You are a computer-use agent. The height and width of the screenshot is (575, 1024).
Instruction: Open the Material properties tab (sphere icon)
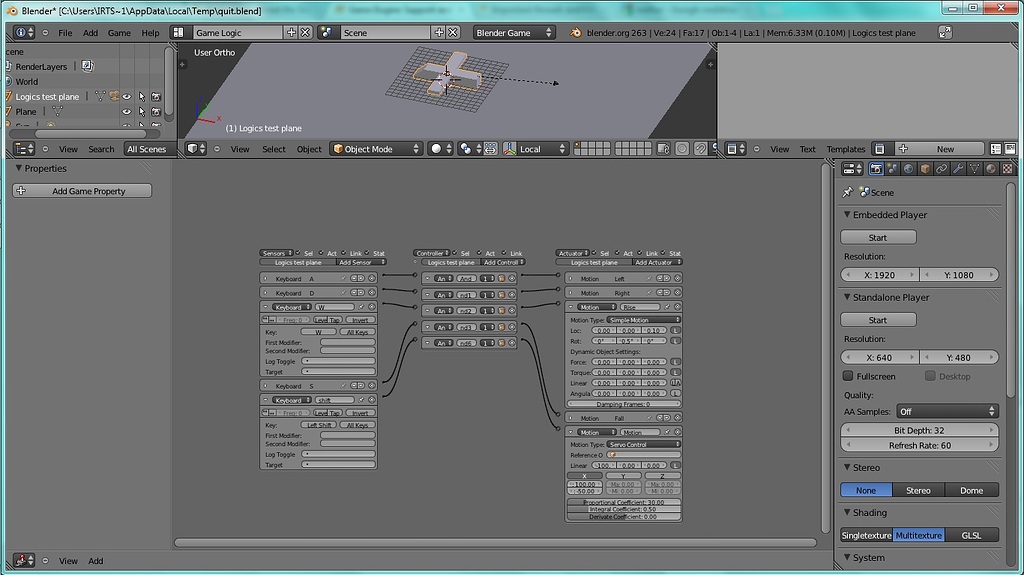(x=991, y=169)
